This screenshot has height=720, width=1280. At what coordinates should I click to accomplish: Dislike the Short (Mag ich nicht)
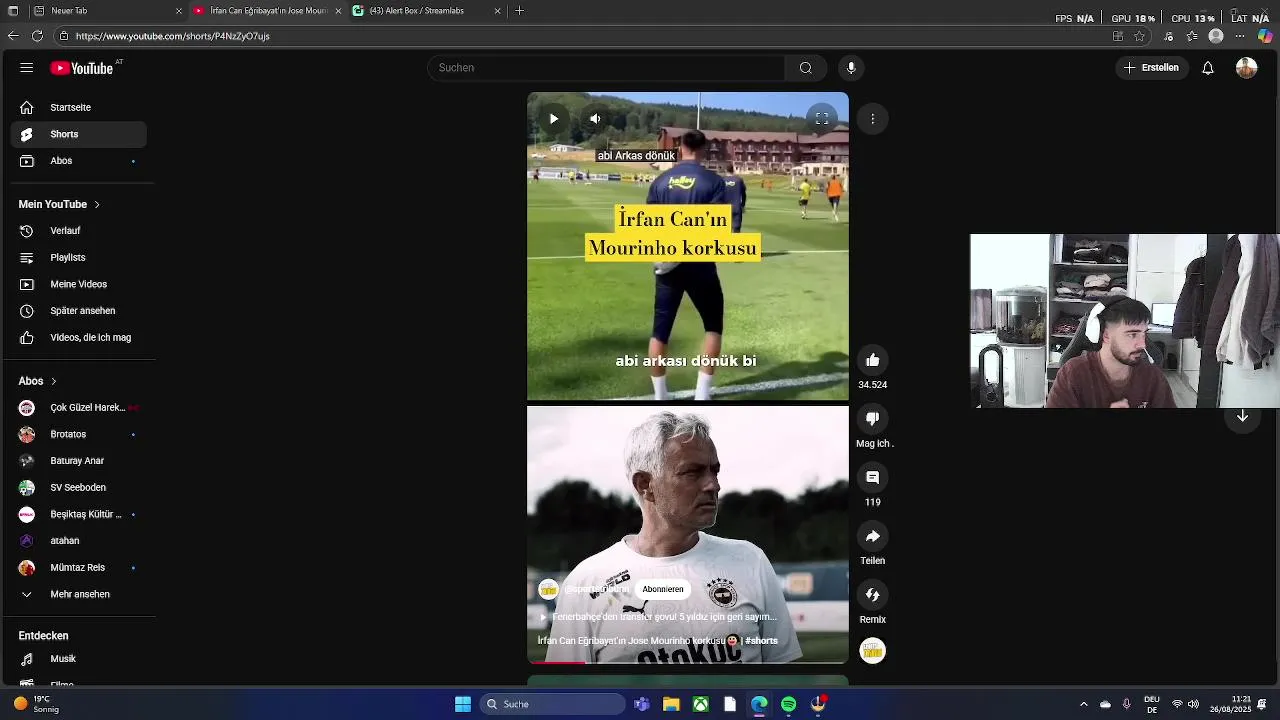tap(873, 419)
